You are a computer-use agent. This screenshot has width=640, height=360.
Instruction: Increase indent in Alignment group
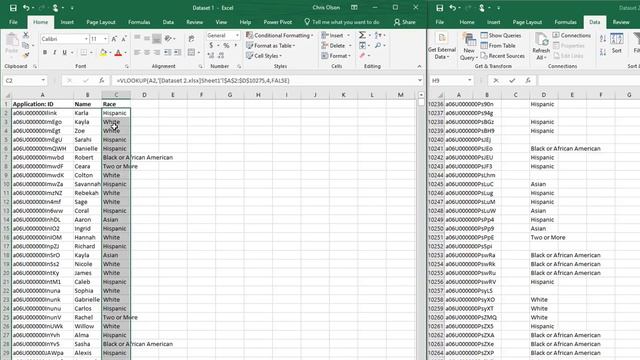click(x=178, y=52)
